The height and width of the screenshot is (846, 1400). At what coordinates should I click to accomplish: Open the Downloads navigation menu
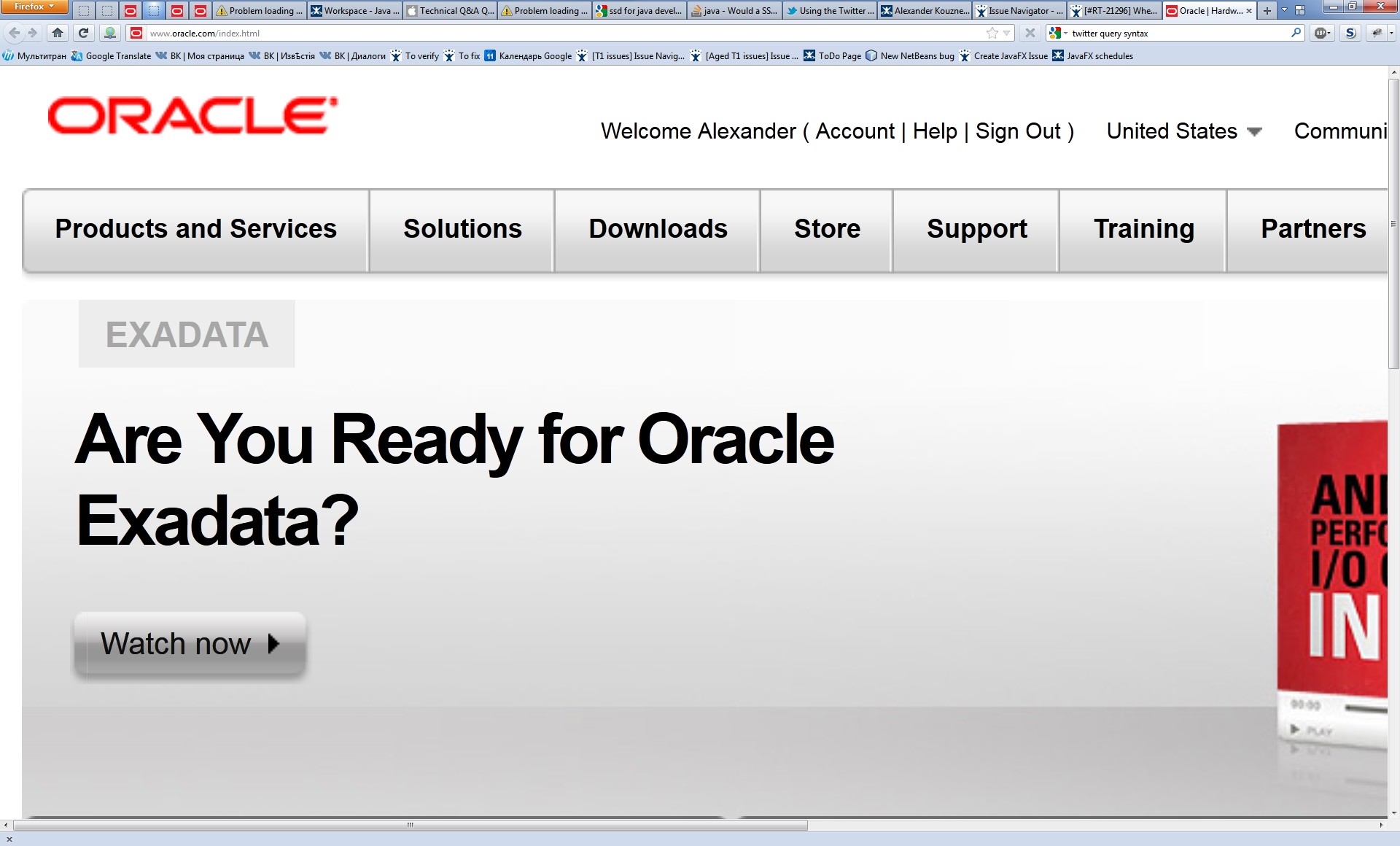coord(658,229)
